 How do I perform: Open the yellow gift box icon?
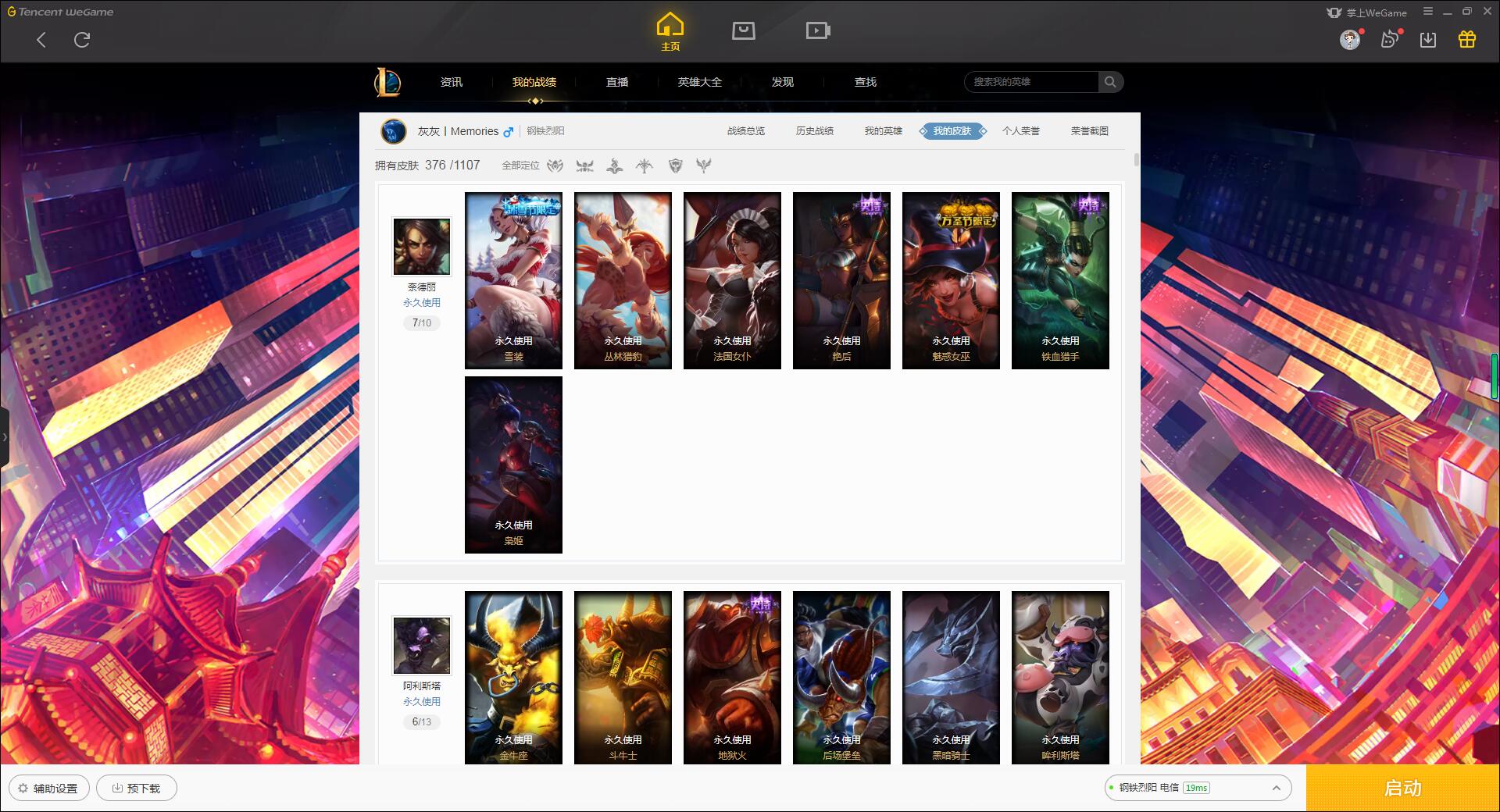coord(1467,40)
